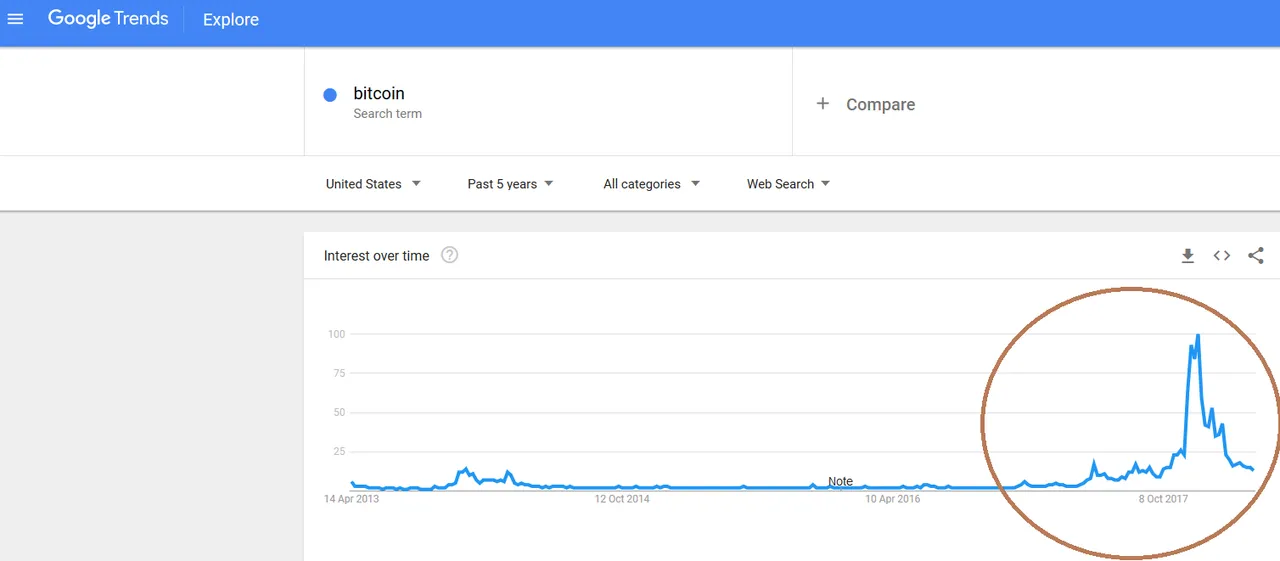Click the 14 Apr 2013 axis label
The image size is (1280, 561).
[351, 498]
